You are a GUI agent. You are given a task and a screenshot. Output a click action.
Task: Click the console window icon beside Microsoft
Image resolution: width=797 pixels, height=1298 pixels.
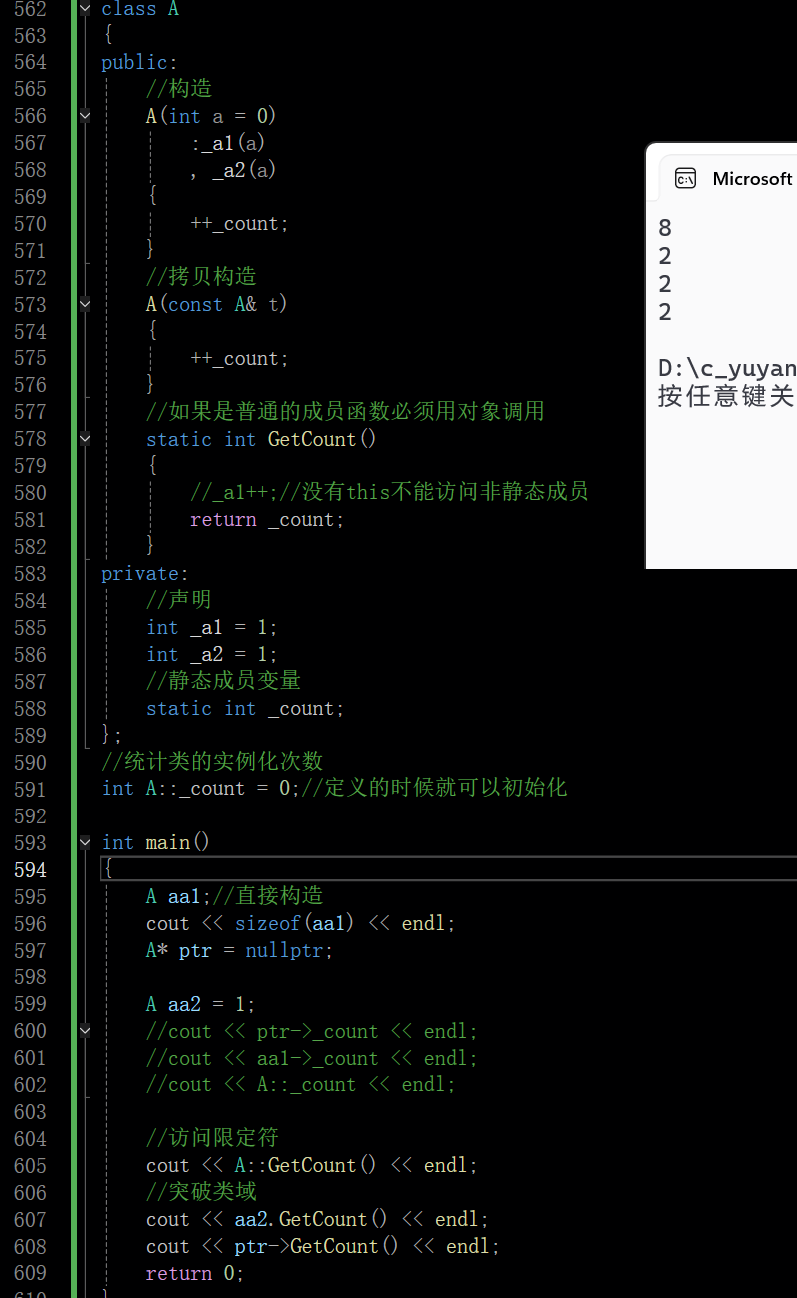click(685, 179)
